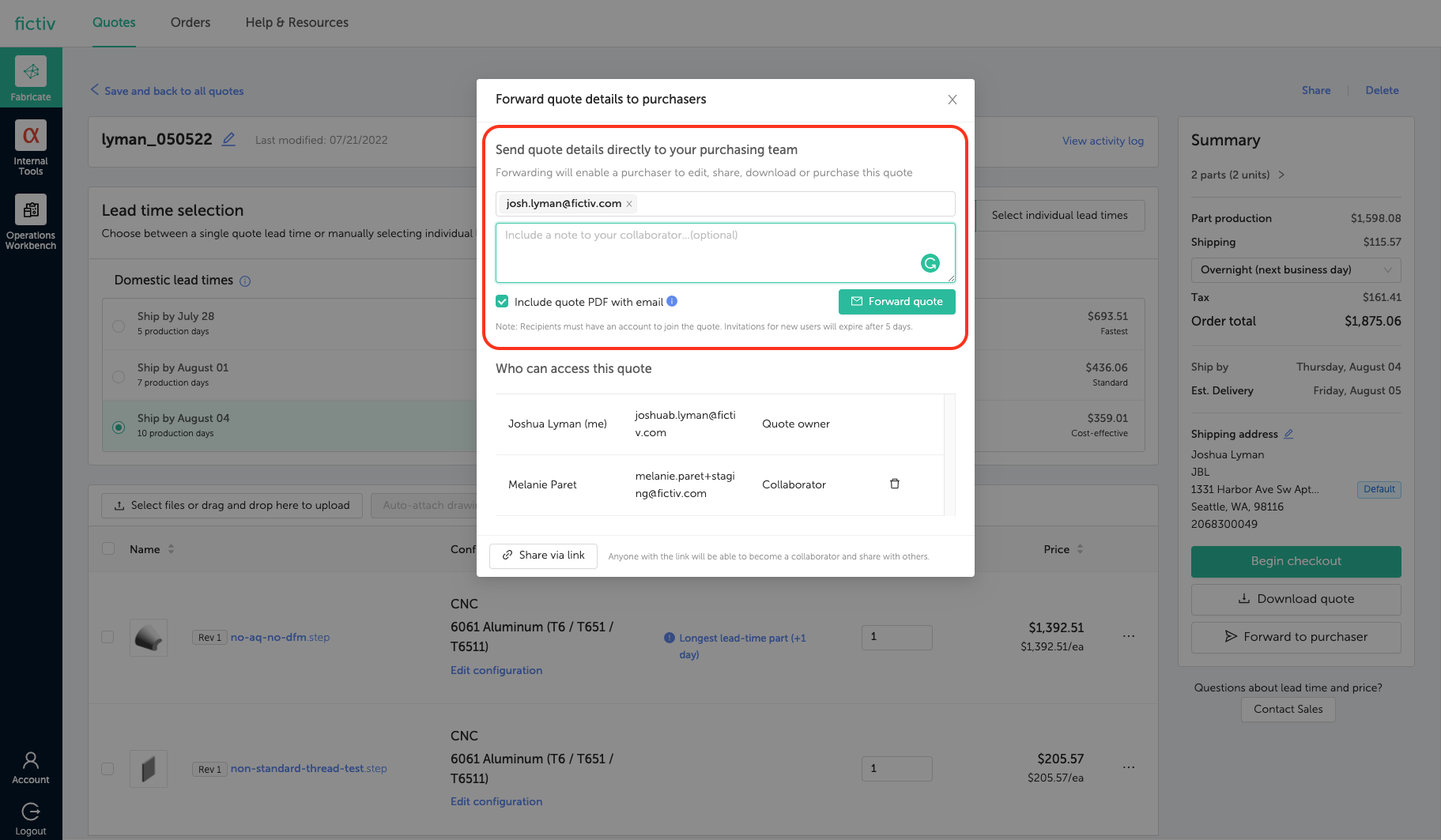1441x840 pixels.
Task: Click the Delete link at top right
Action: tap(1382, 90)
